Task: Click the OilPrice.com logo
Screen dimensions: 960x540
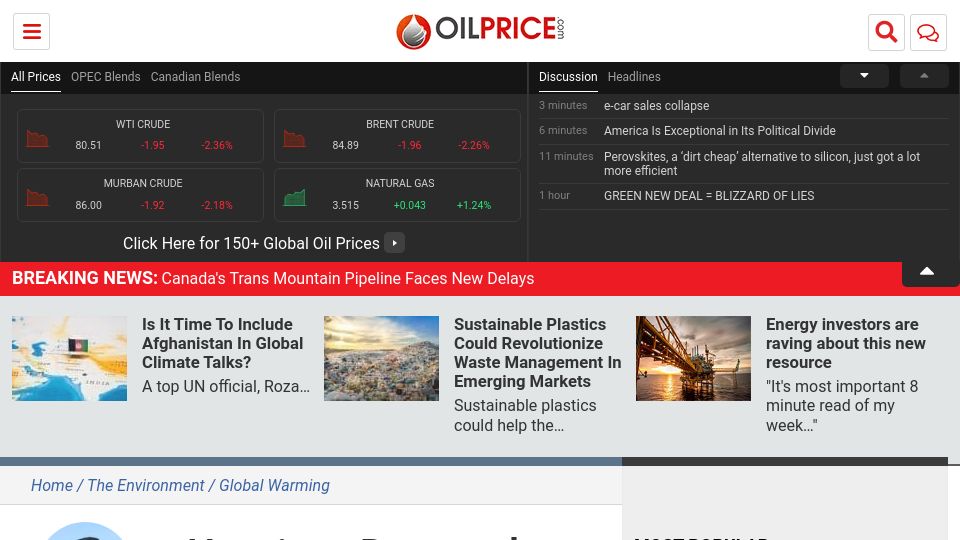Action: [480, 31]
